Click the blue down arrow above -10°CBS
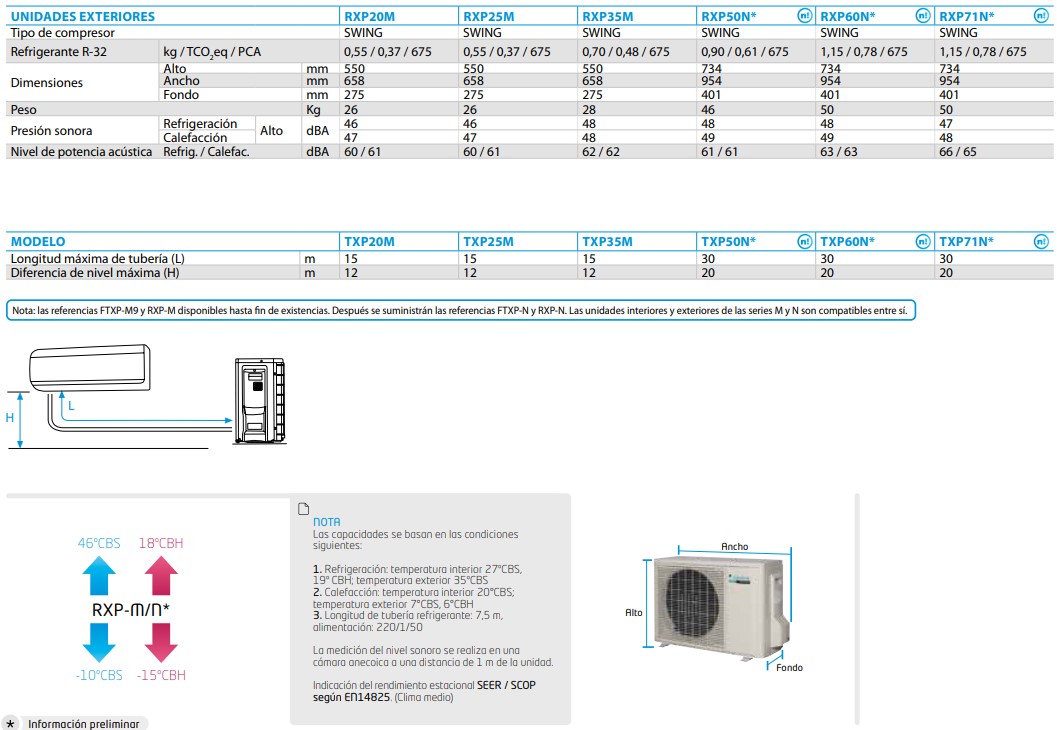The image size is (1057, 730). [x=99, y=642]
